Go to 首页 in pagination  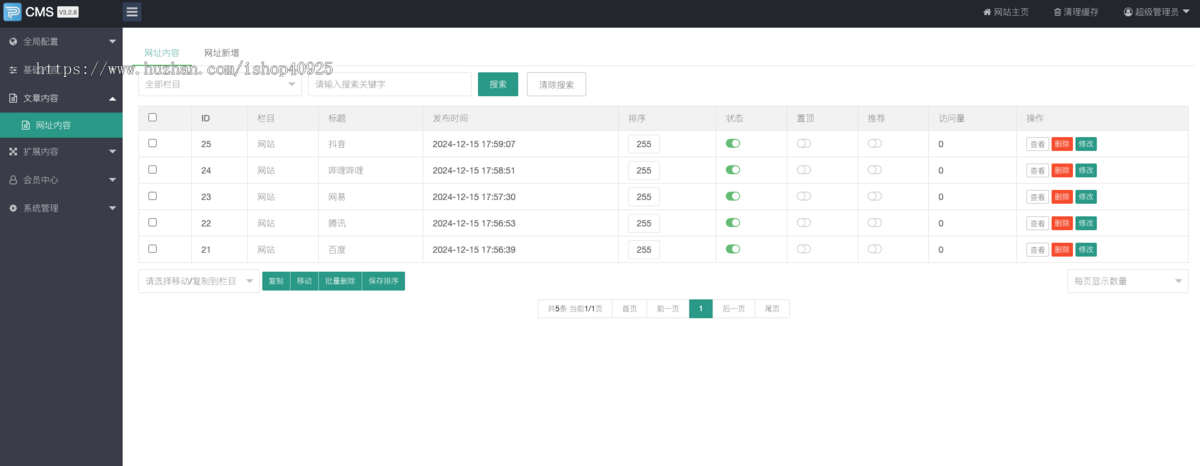click(629, 309)
